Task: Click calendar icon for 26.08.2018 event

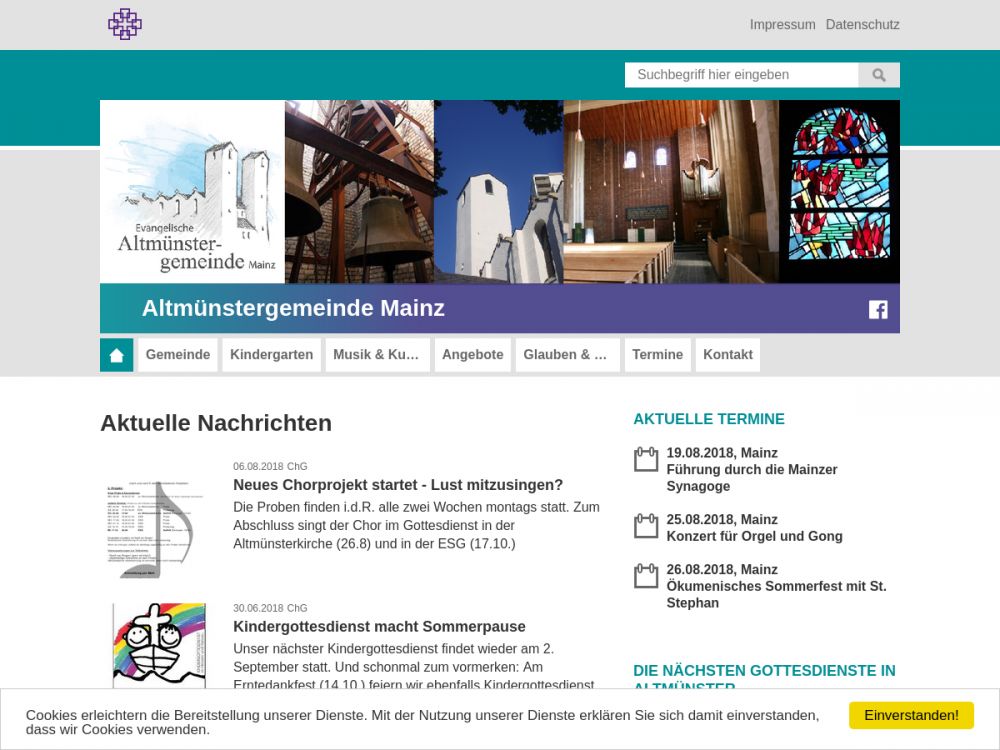Action: coord(646,576)
